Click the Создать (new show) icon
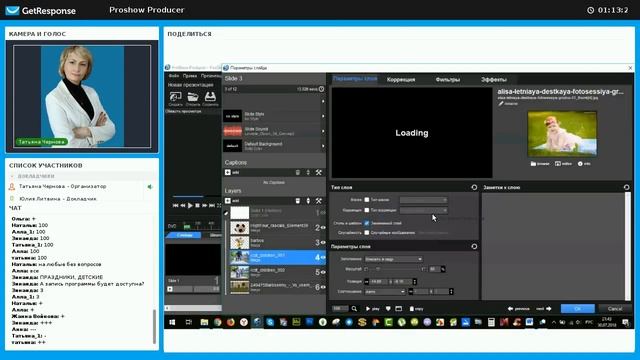The image size is (640, 360). pos(176,97)
